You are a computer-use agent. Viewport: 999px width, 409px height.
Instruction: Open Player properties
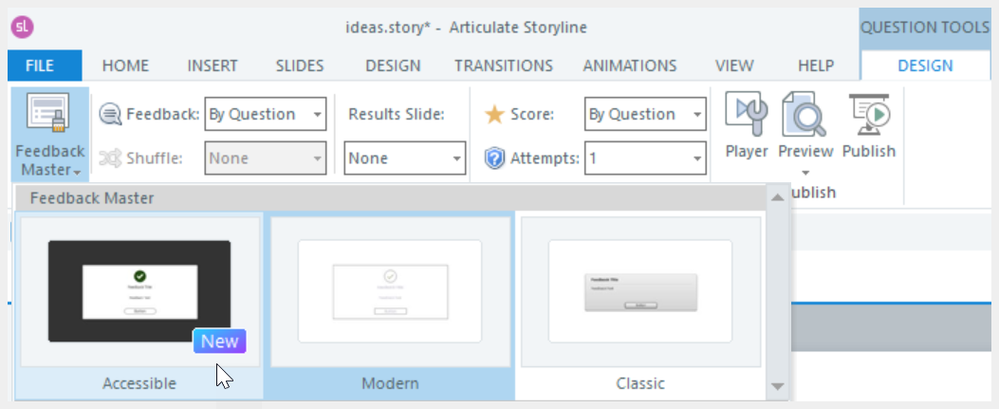[746, 127]
